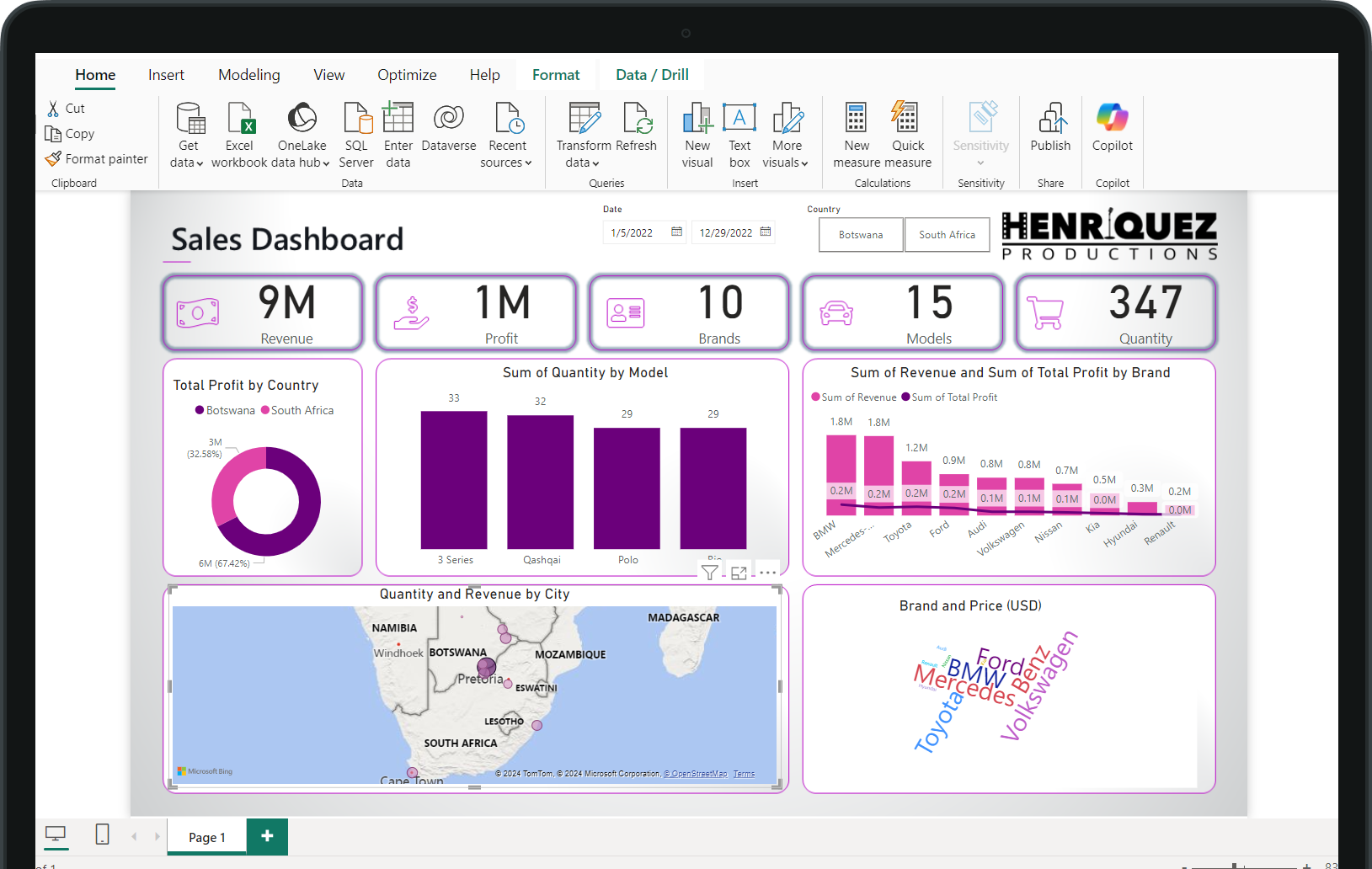This screenshot has height=869, width=1372.
Task: Go to previous page arrow
Action: point(134,836)
